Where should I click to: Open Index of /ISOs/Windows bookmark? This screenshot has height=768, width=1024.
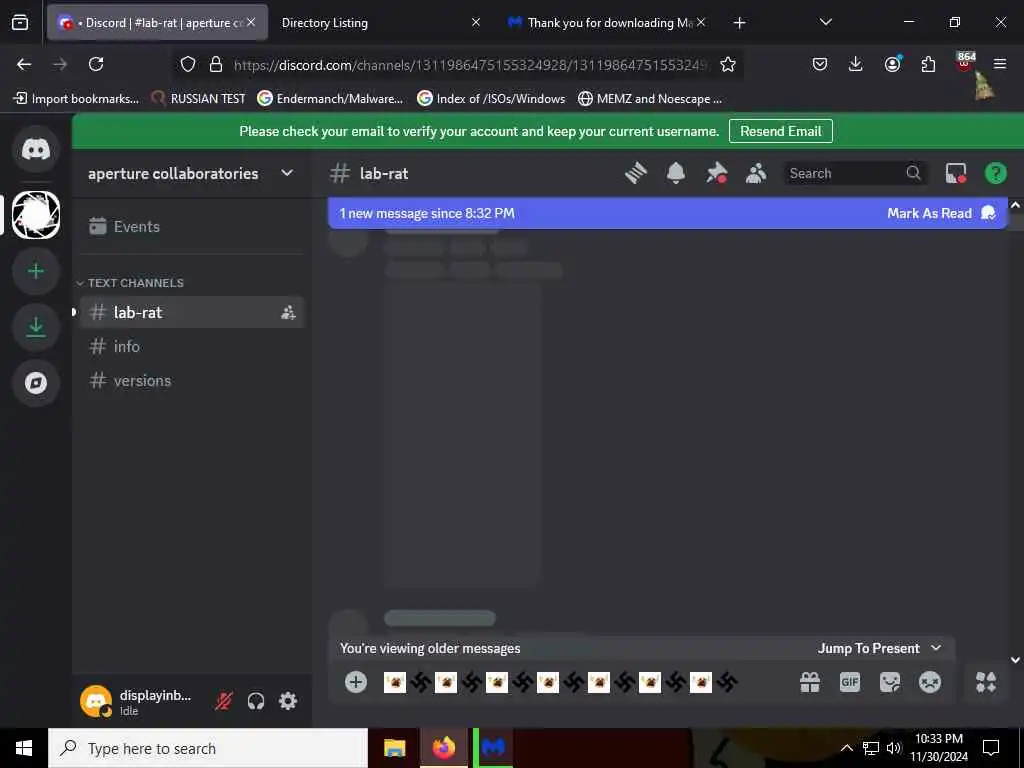492,99
